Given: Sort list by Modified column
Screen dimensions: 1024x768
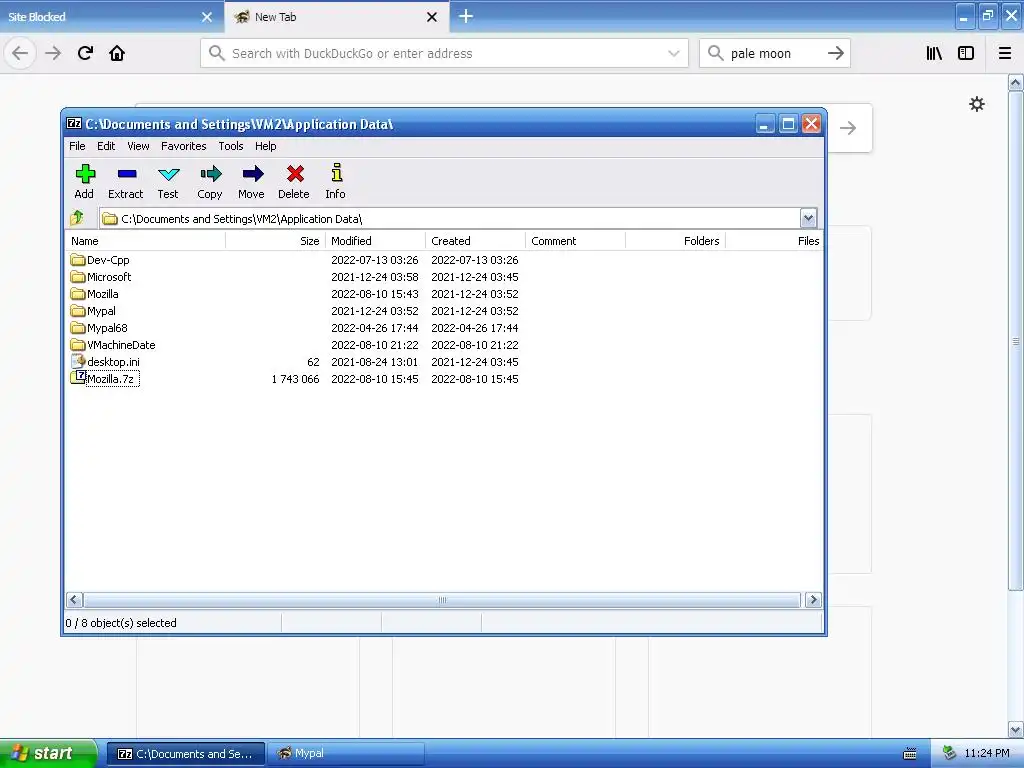Looking at the screenshot, I should (x=376, y=241).
